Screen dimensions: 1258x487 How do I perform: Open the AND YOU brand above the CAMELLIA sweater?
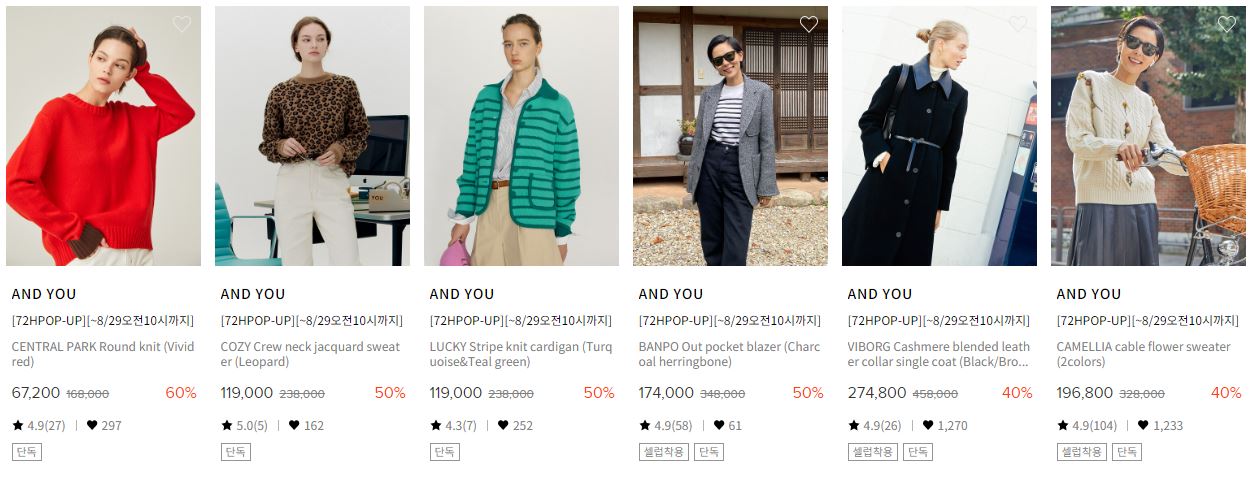click(x=1088, y=294)
